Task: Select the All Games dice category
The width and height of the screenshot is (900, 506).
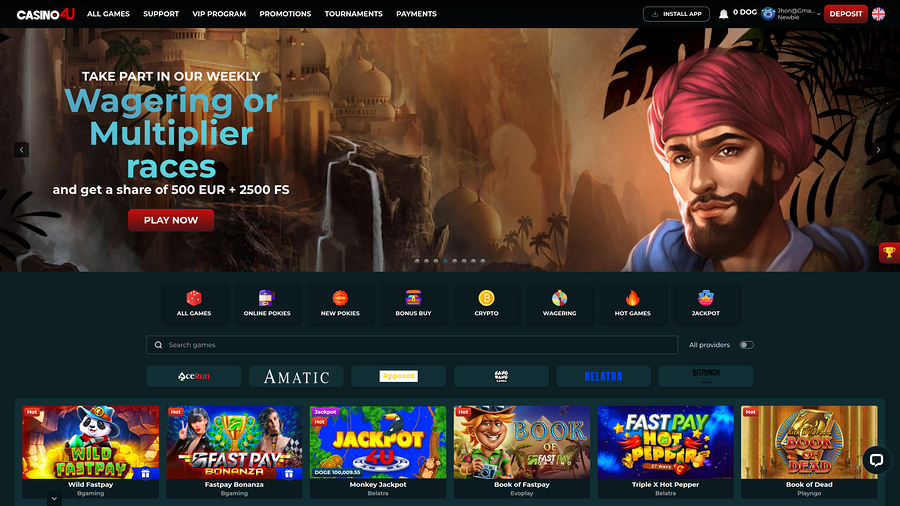Action: tap(194, 303)
